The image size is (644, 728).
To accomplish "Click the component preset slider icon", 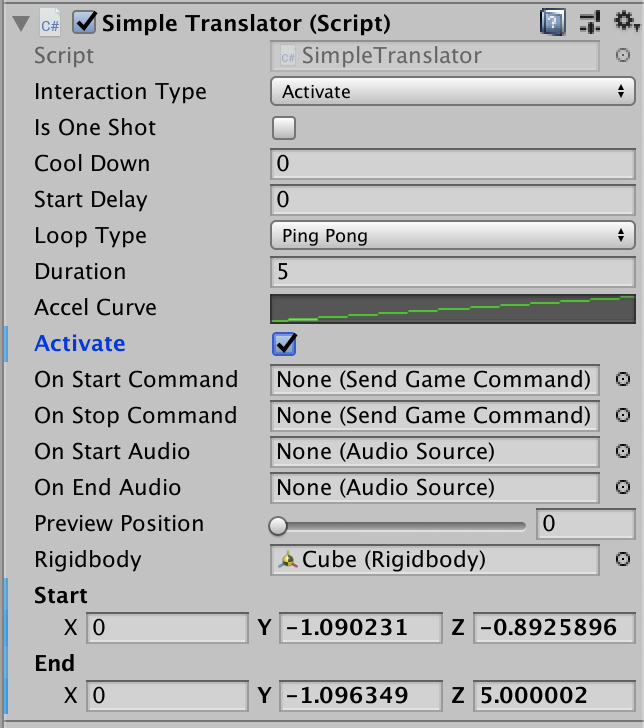I will [589, 21].
